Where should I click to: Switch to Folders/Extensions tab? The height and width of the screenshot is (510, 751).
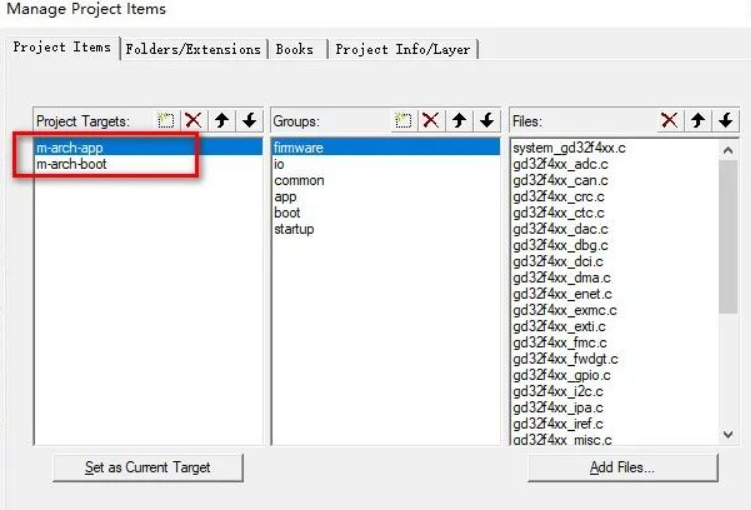coord(193,49)
